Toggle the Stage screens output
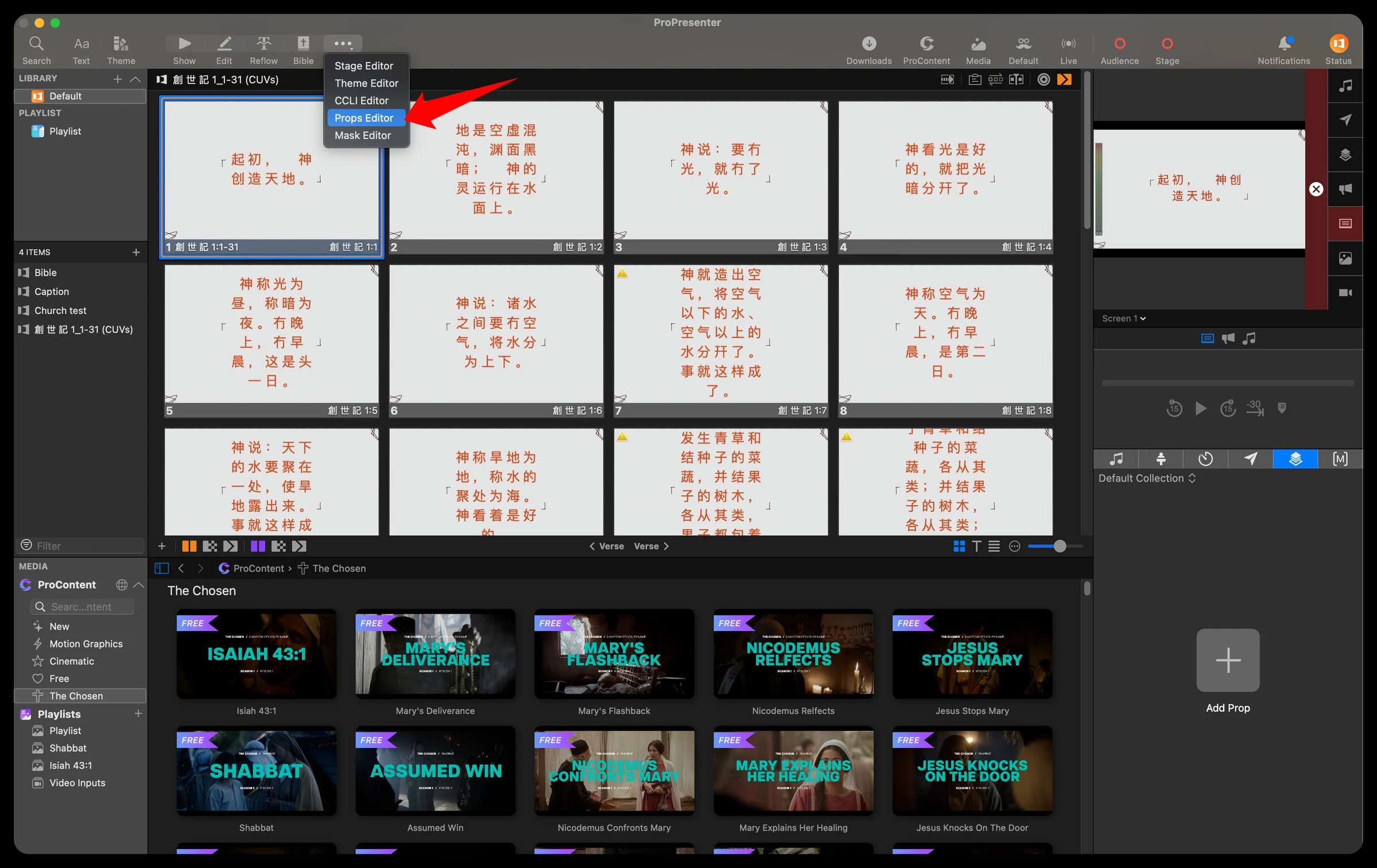 [x=1167, y=50]
